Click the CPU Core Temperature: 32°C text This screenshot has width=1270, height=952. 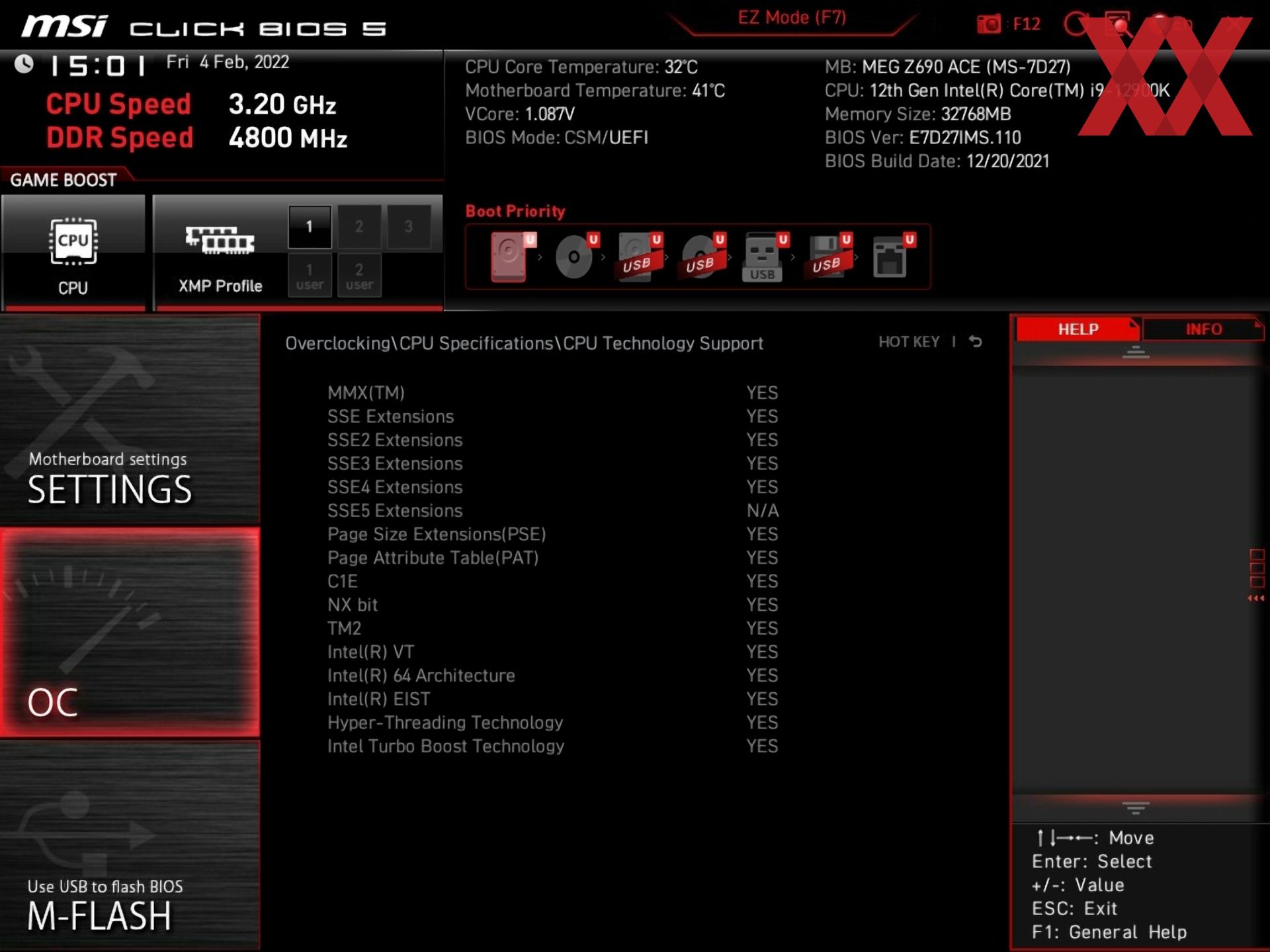click(581, 67)
